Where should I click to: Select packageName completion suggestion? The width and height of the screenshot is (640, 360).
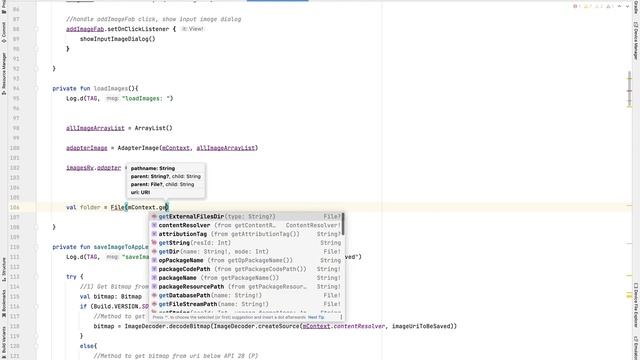(246, 278)
